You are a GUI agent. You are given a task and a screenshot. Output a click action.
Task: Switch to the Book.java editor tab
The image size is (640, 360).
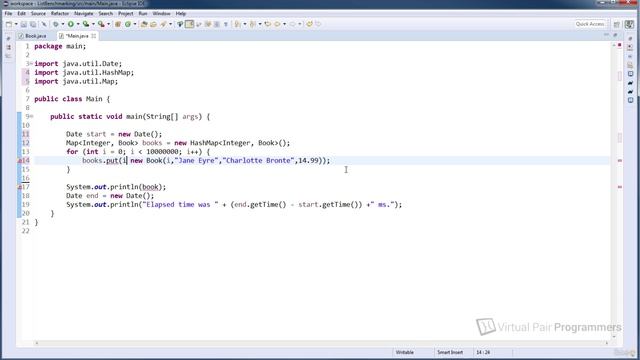[33, 36]
